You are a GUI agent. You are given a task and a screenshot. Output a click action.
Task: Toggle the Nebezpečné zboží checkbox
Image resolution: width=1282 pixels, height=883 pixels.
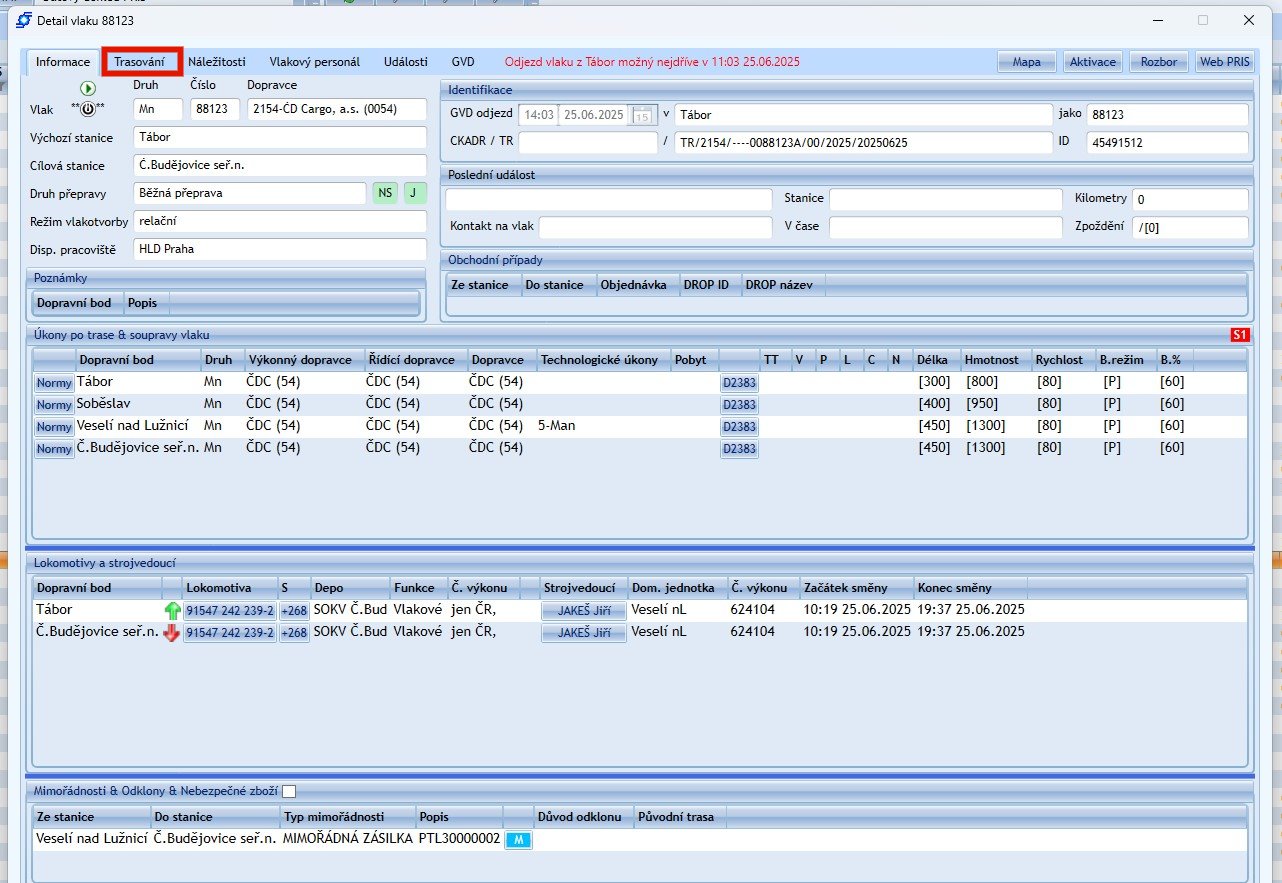tap(289, 791)
